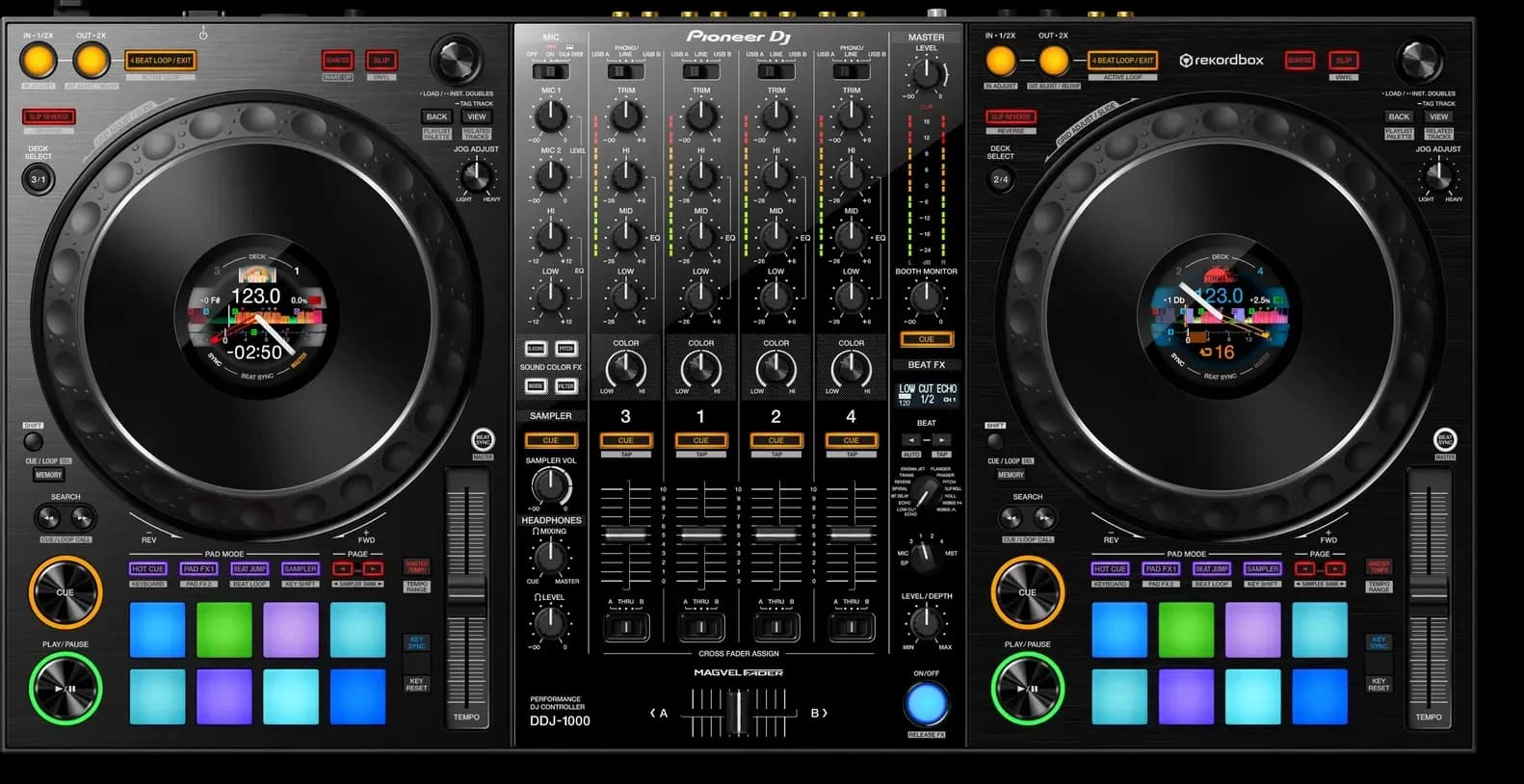
Task: Click the left deck BACK button
Action: tap(437, 117)
